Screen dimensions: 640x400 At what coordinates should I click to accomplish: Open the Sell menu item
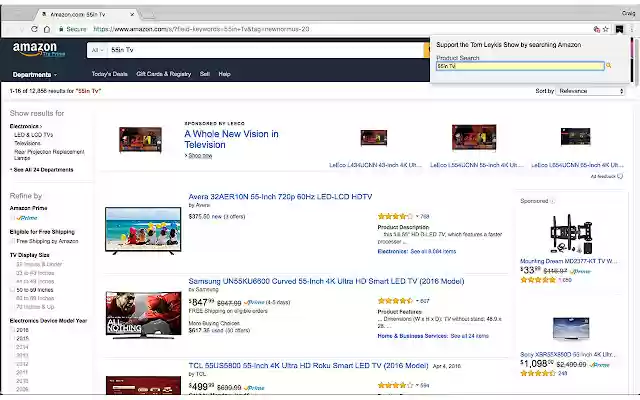pos(204,74)
